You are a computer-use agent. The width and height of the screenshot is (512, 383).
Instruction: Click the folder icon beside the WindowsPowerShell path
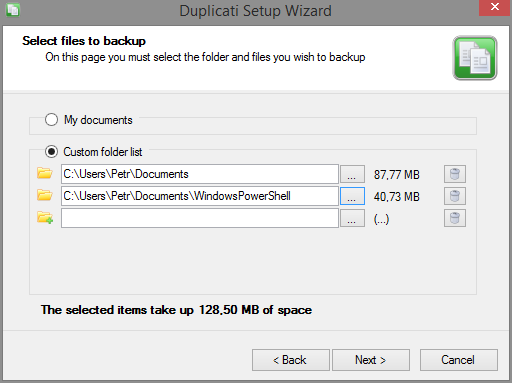click(45, 196)
